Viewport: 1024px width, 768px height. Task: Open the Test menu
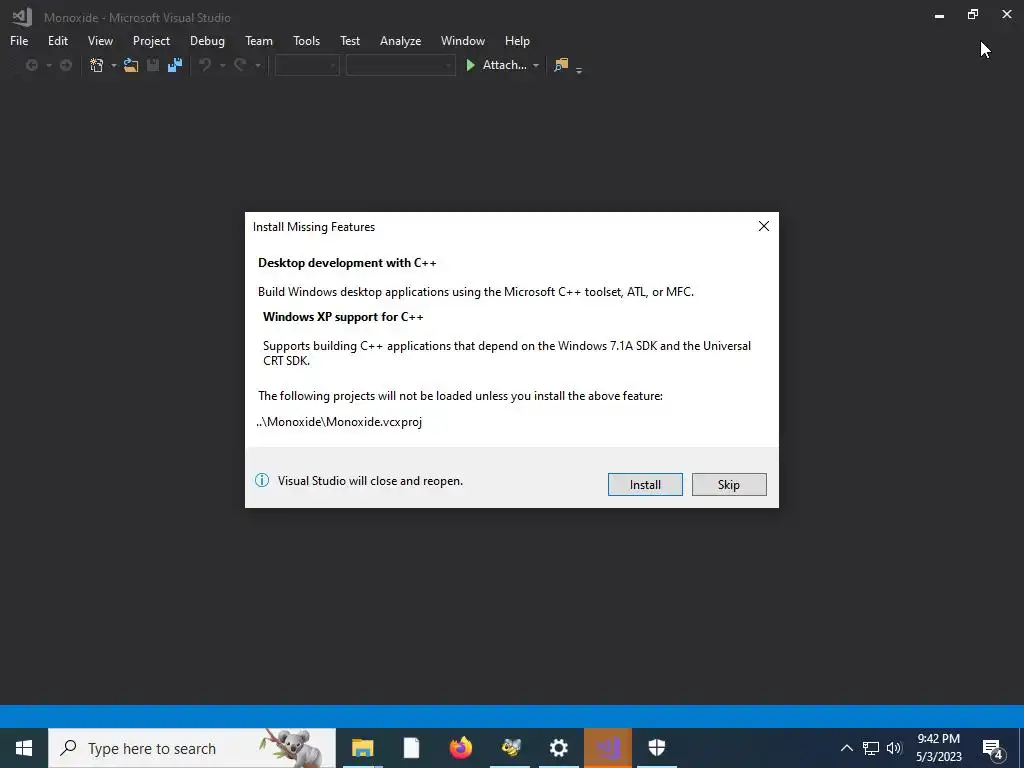click(x=349, y=40)
